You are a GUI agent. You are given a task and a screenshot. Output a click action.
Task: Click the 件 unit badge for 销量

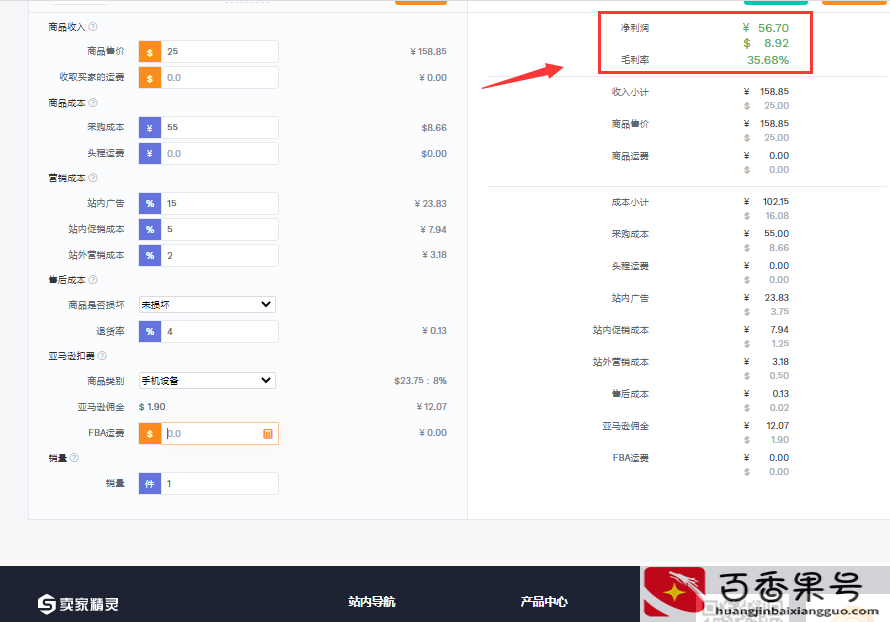(x=150, y=484)
